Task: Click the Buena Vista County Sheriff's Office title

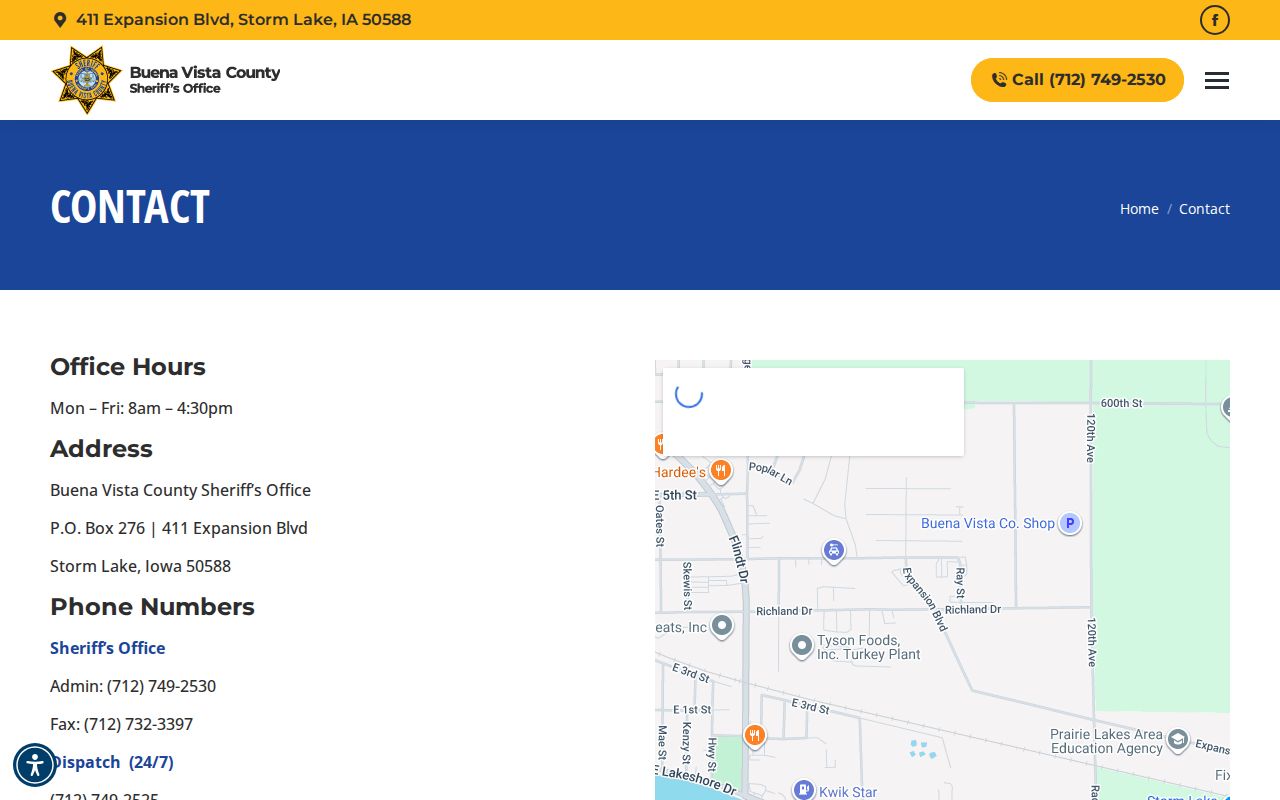Action: [x=205, y=79]
